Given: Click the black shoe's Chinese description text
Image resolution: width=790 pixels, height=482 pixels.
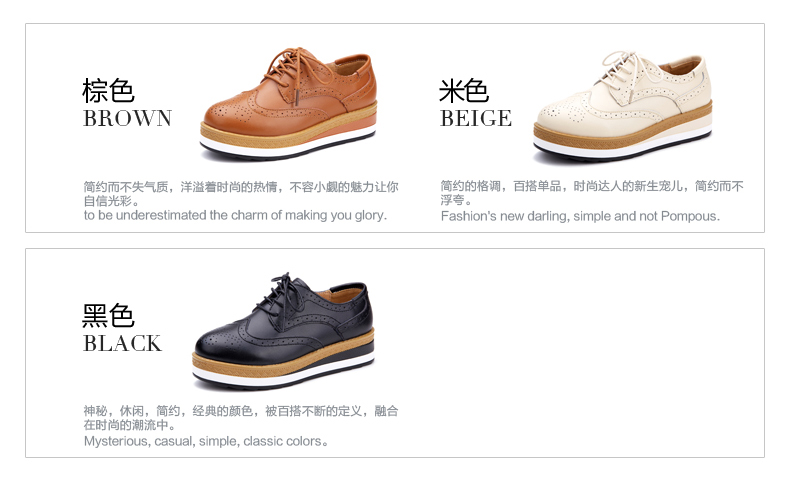Looking at the screenshot, I should (241, 418).
